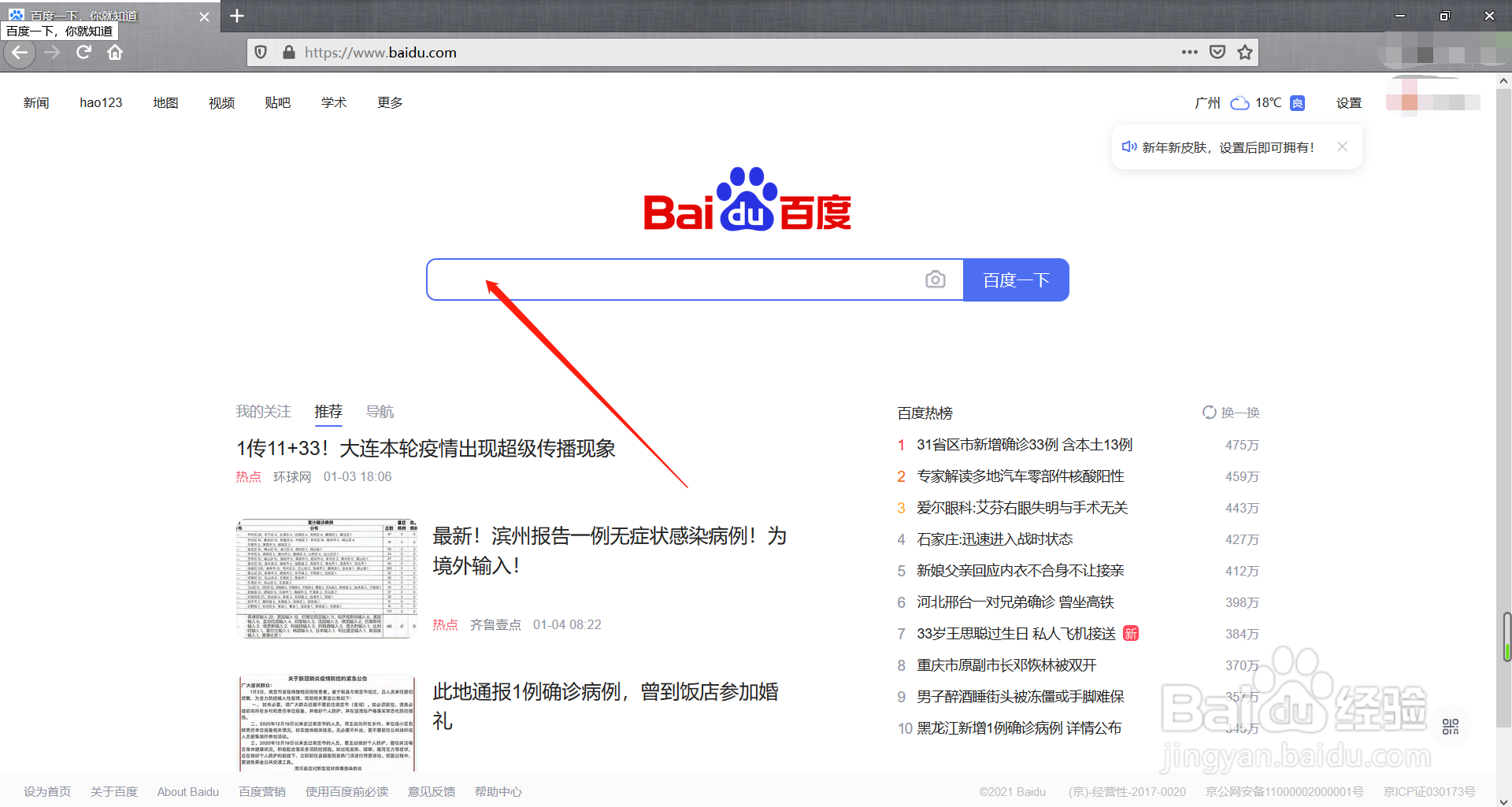Open hot item 专家解读多地汽车零部件核酸阳性

point(1021,476)
